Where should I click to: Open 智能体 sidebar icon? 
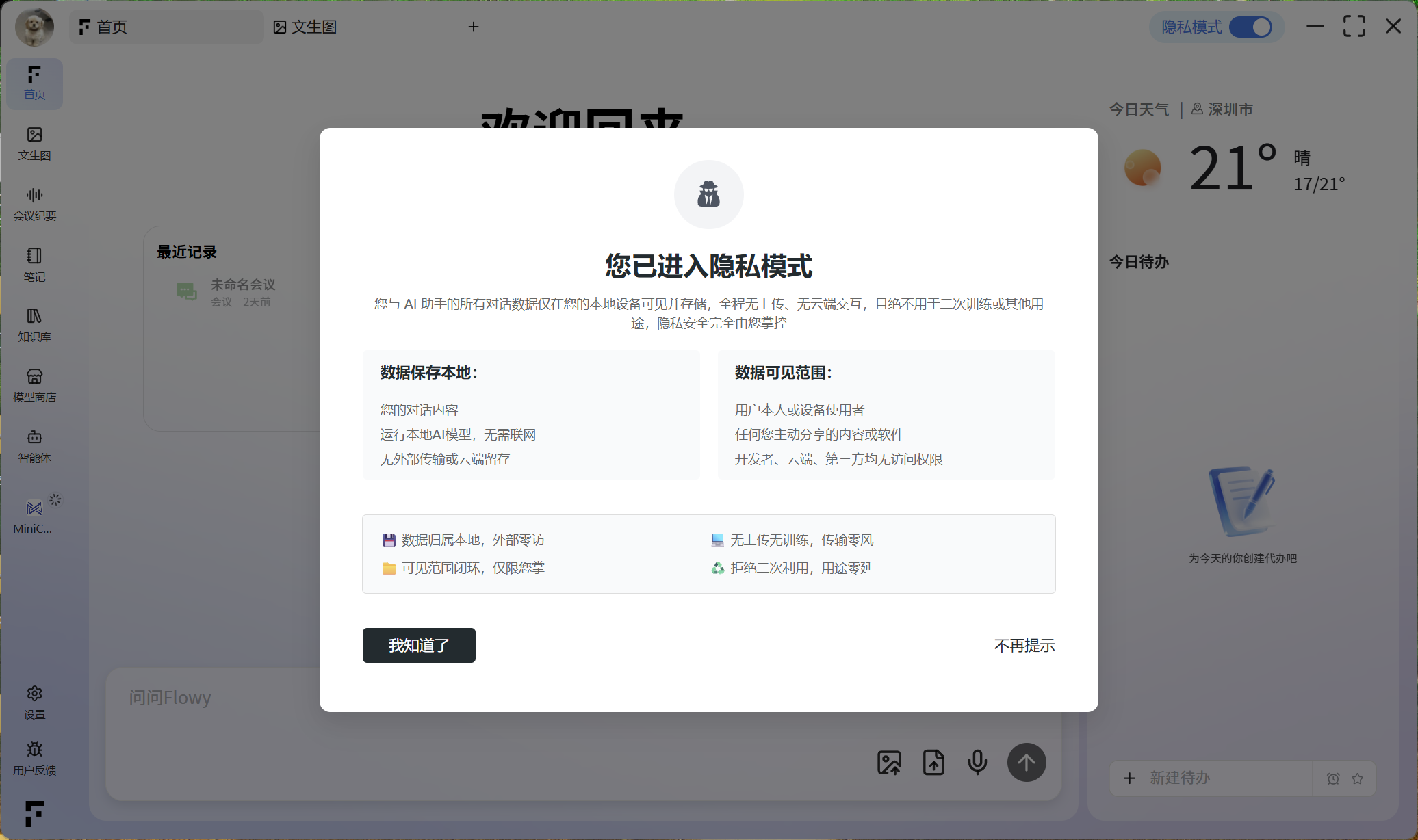click(x=34, y=445)
